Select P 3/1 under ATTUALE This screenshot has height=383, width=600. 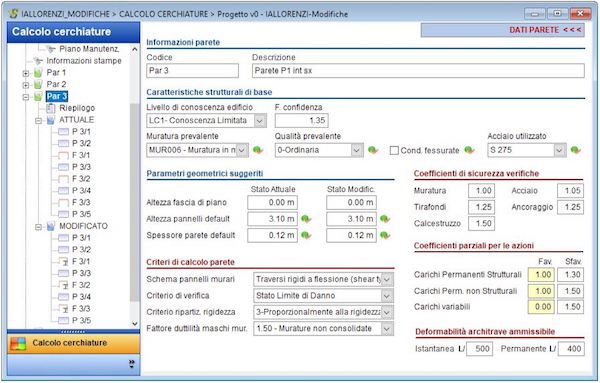[81, 132]
